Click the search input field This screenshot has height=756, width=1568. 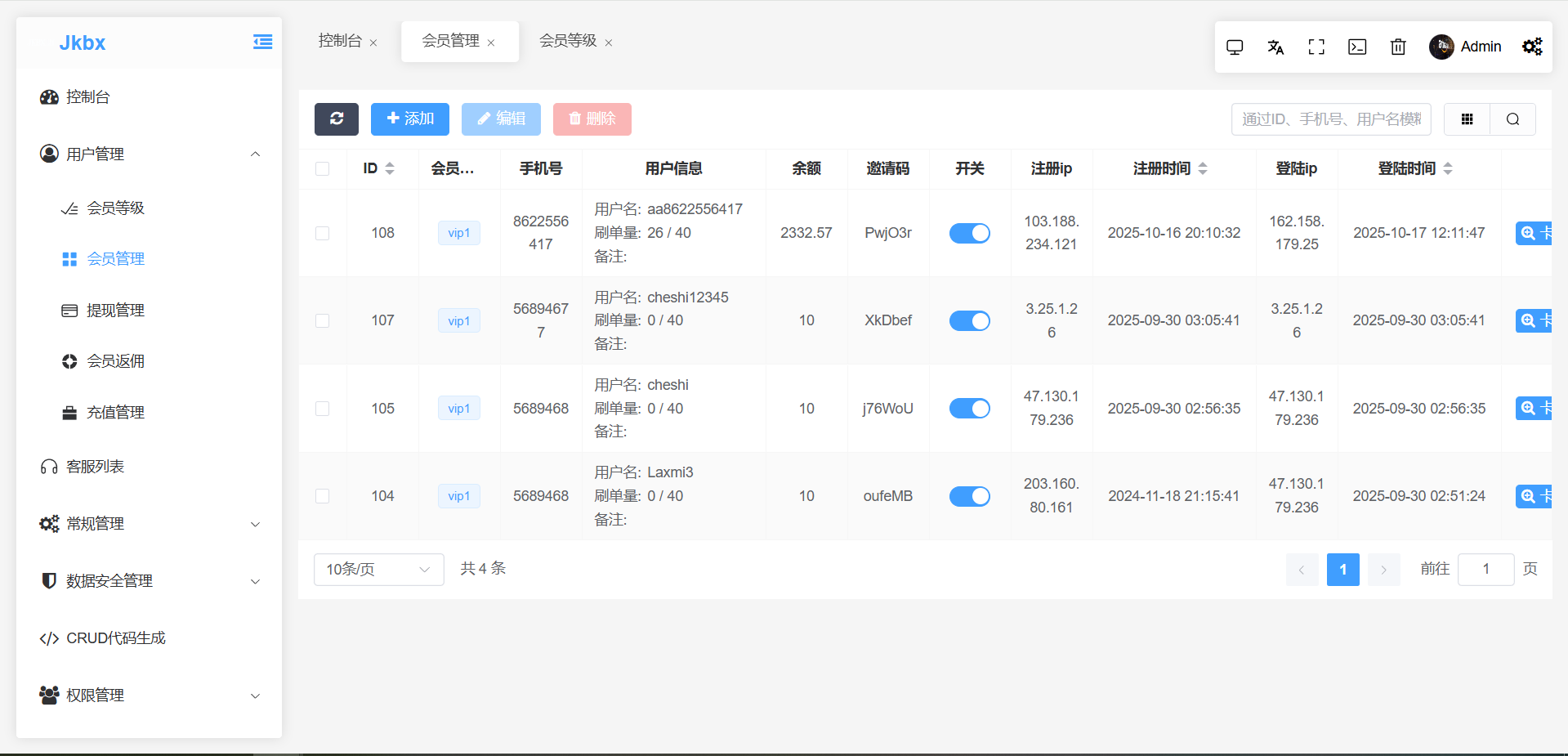point(1330,119)
